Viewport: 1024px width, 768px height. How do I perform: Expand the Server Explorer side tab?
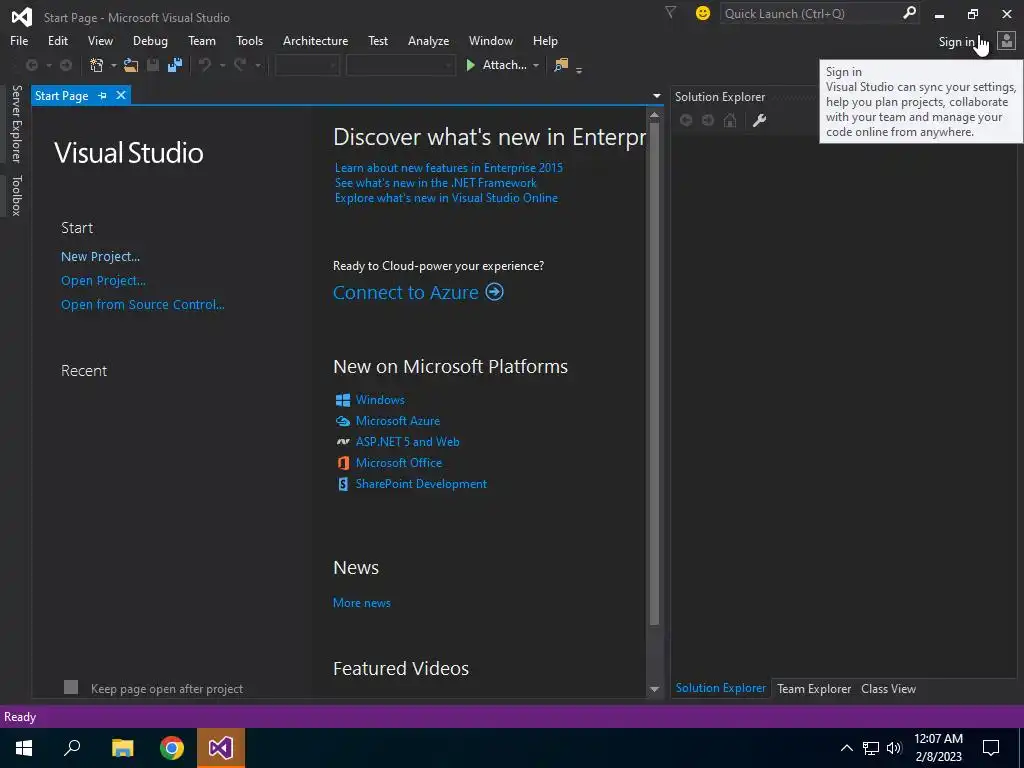point(17,123)
